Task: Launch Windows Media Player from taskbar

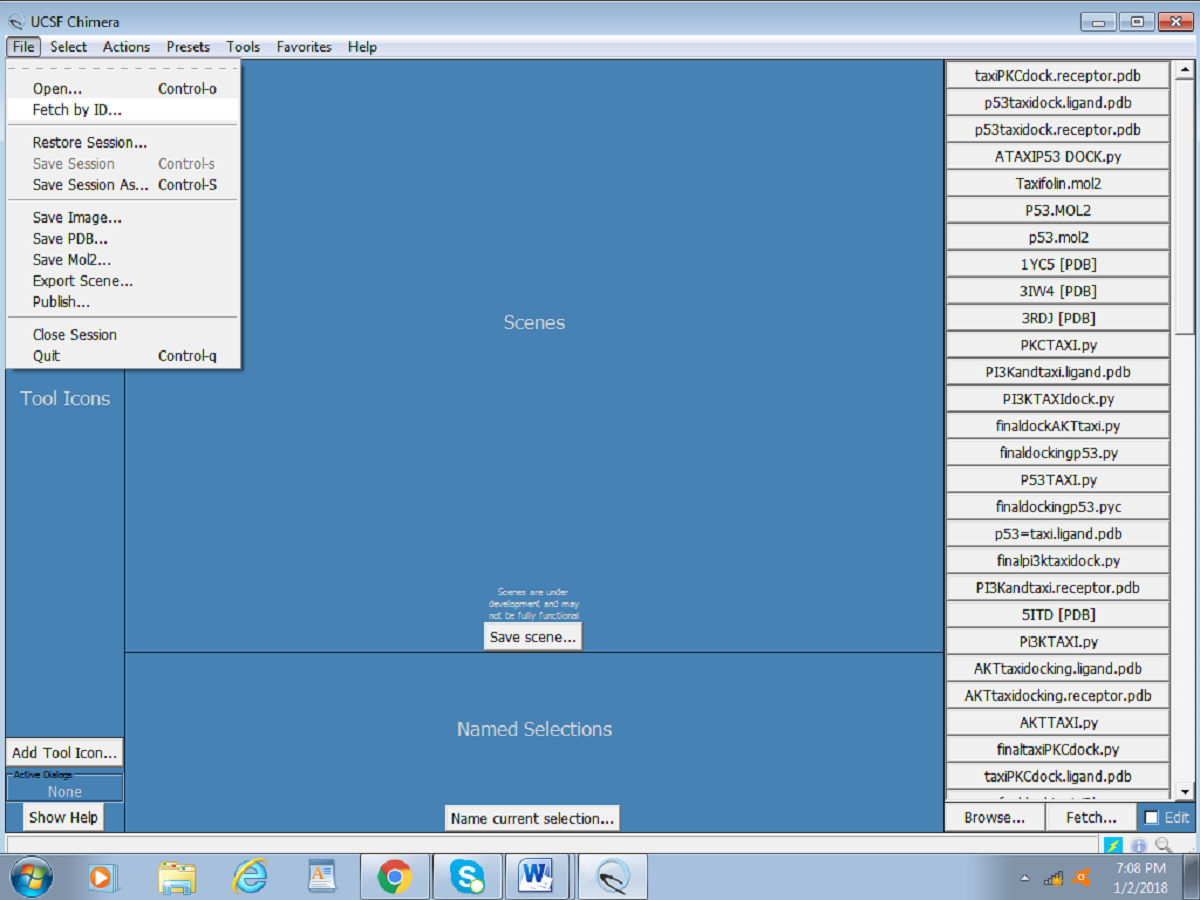Action: pos(101,877)
